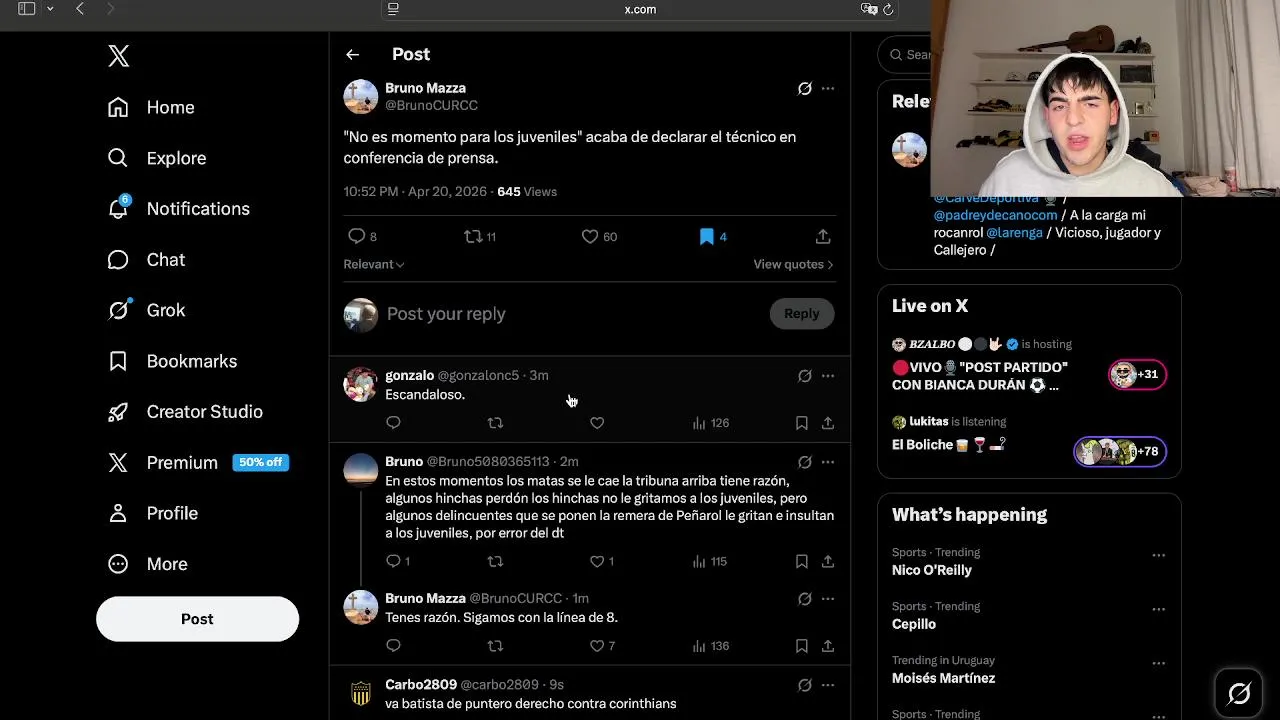This screenshot has height=720, width=1280.
Task: Join El Boliche live space
Action: (1028, 444)
